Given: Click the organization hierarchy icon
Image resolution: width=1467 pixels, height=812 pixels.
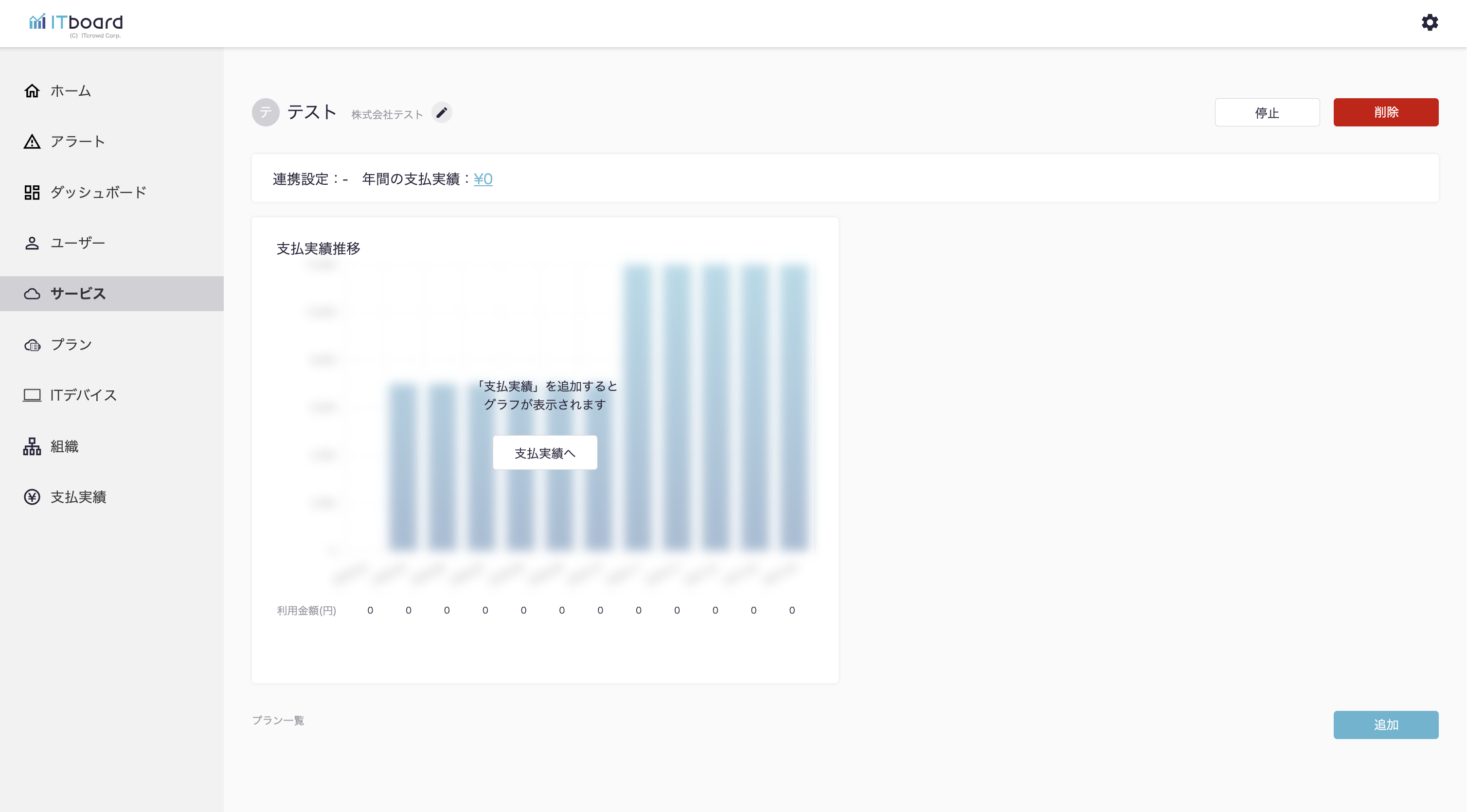Looking at the screenshot, I should click(x=32, y=446).
